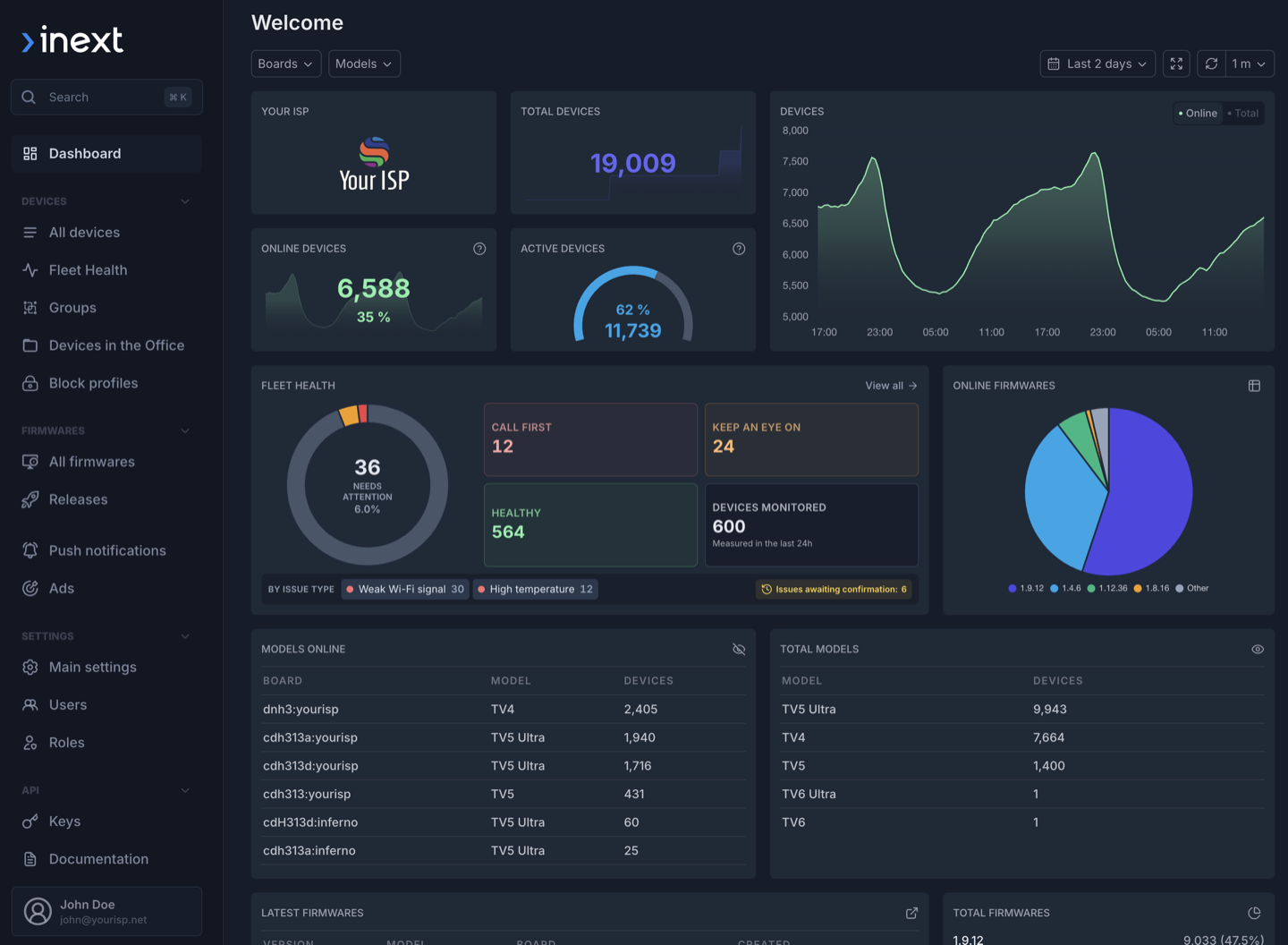Open Latest Firmwares external link icon
Viewport: 1288px width, 945px height.
[911, 913]
